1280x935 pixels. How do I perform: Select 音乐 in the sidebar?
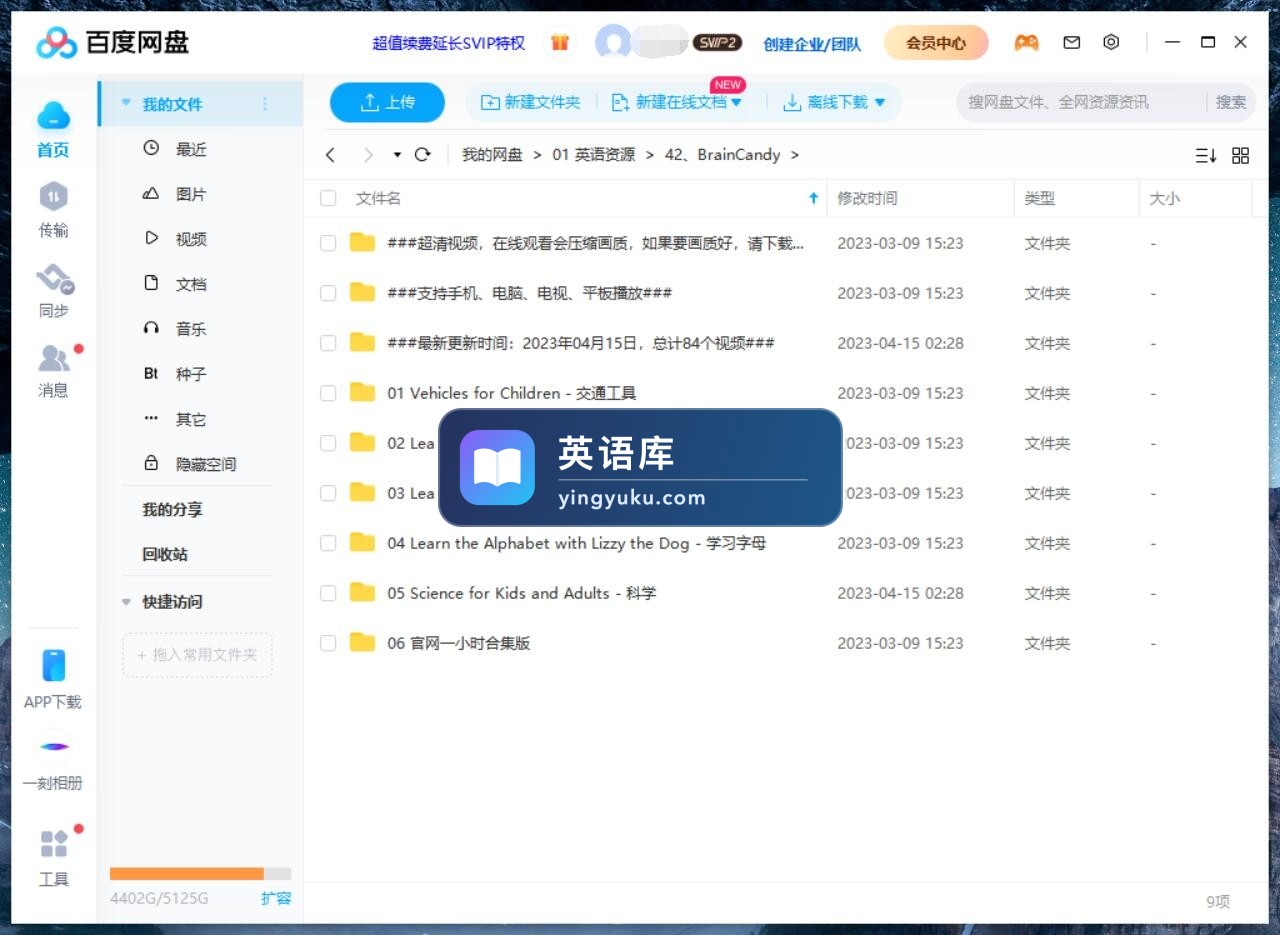pyautogui.click(x=191, y=329)
